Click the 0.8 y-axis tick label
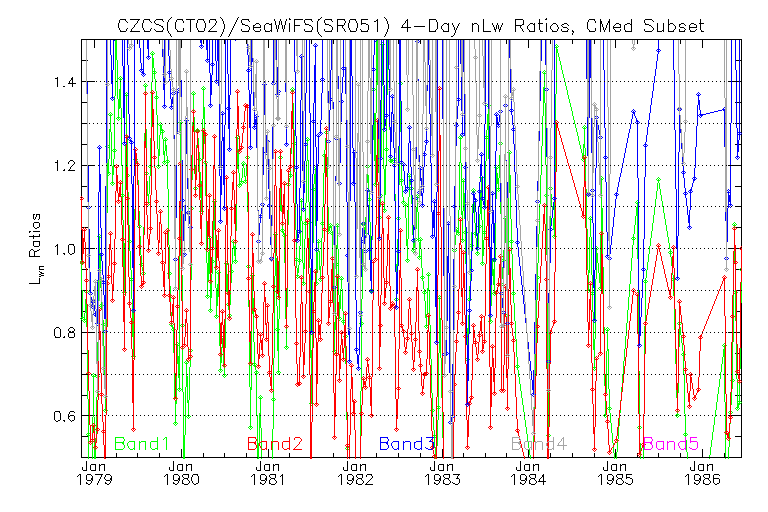This screenshot has height=512, width=768. pyautogui.click(x=65, y=333)
